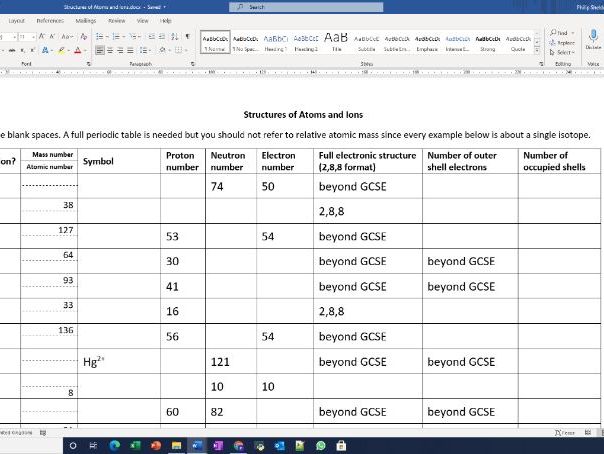
Task: Apply the Title style
Action: pyautogui.click(x=336, y=42)
